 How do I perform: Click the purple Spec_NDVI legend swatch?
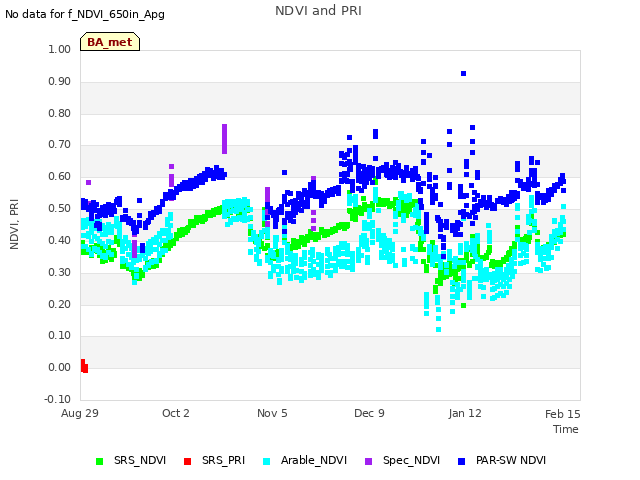pos(369,461)
